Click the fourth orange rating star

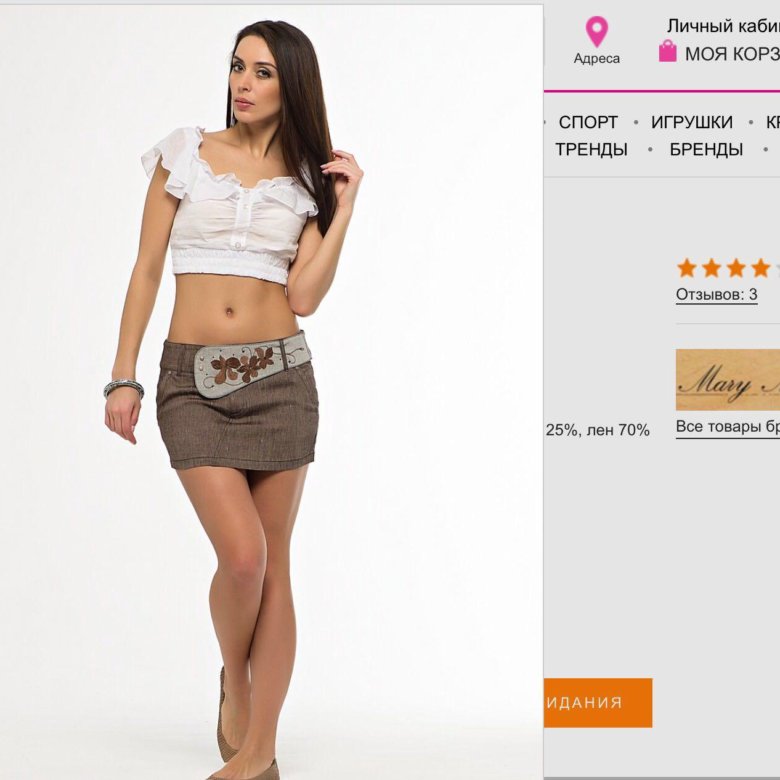[760, 268]
